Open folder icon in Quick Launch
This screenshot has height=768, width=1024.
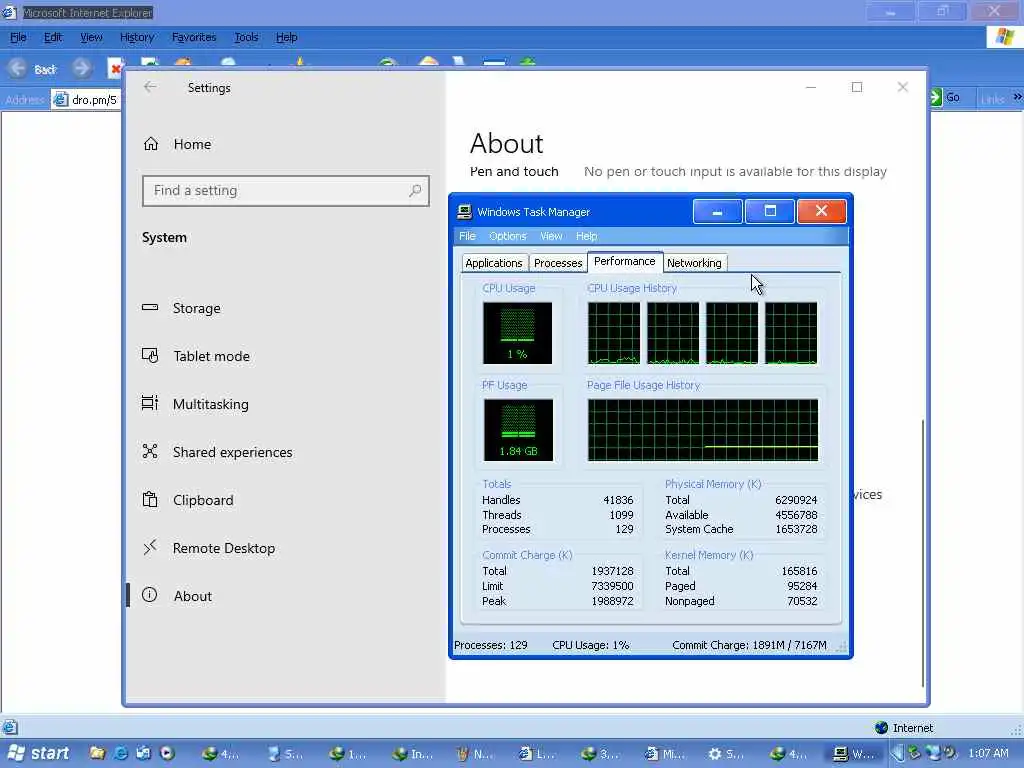[x=97, y=754]
